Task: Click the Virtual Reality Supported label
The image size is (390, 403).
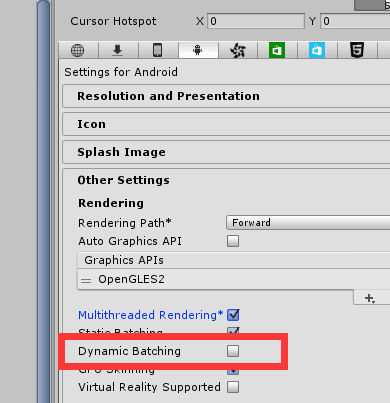Action: coord(149,387)
